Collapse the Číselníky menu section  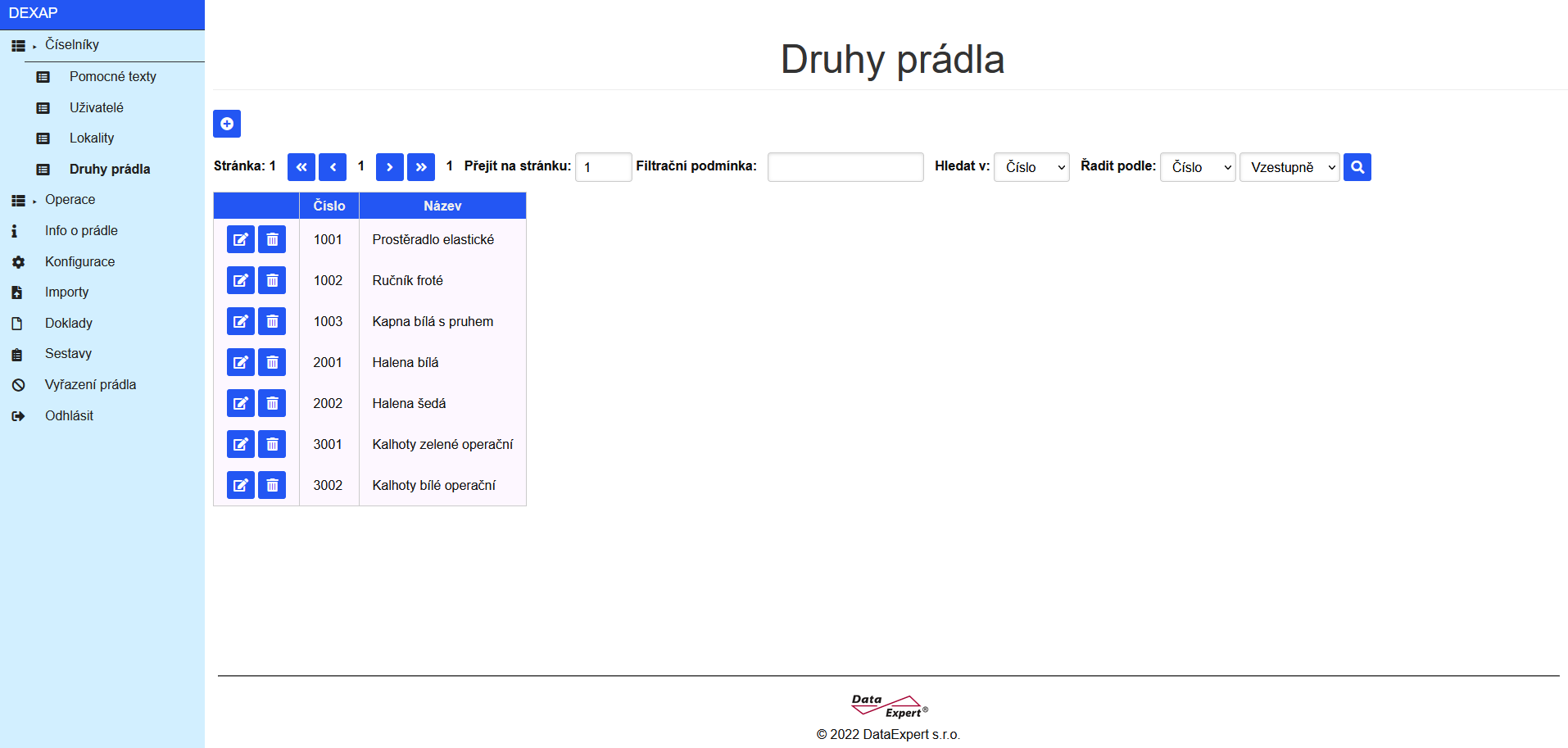point(71,45)
